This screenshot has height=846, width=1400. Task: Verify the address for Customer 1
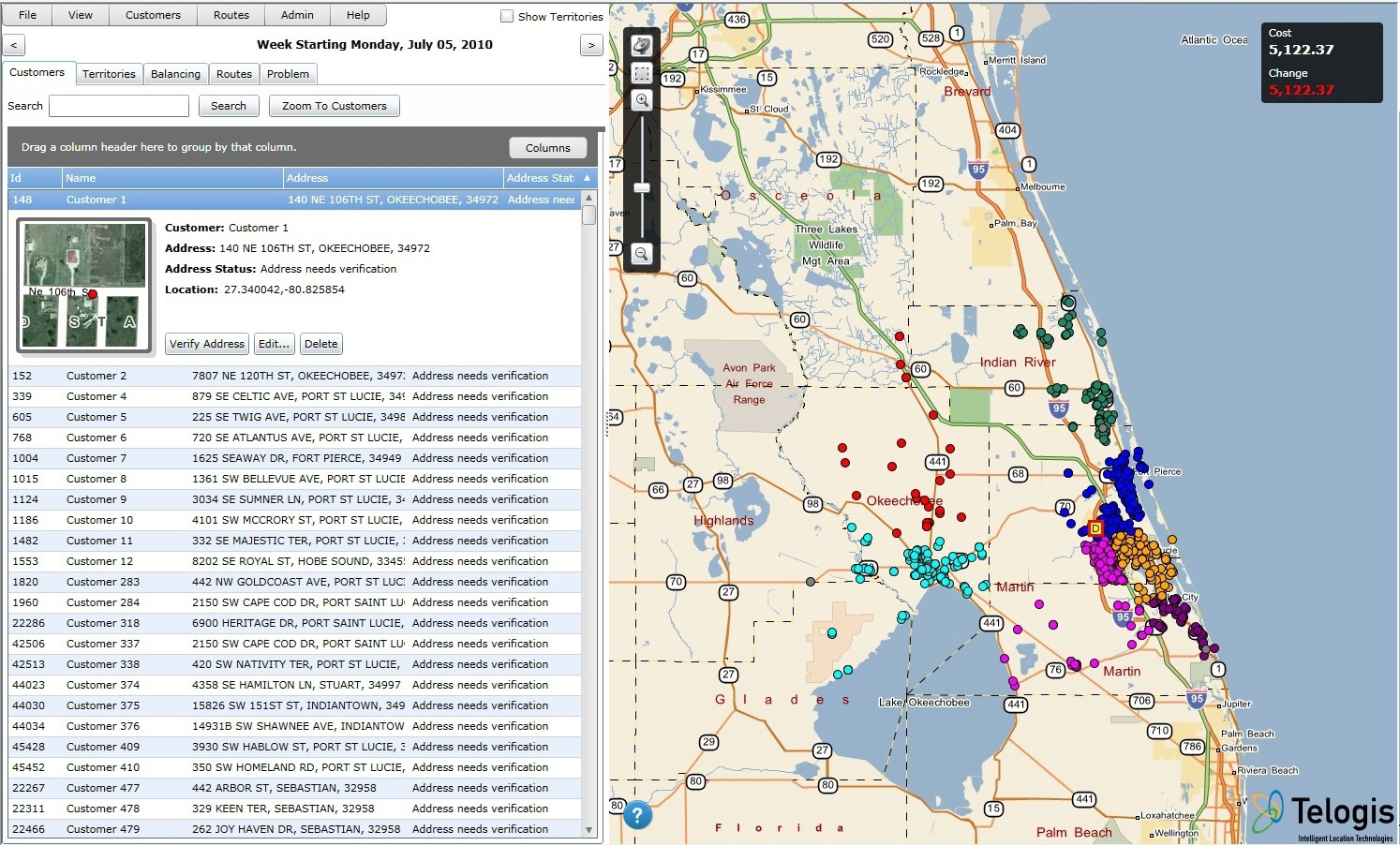click(206, 343)
